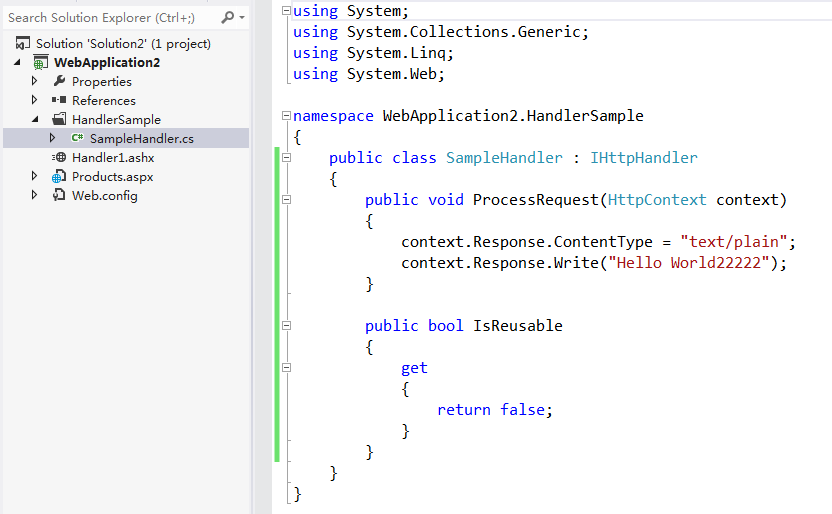Viewport: 832px width, 514px height.
Task: Select SampleHandler.cs in the tree
Action: click(142, 138)
